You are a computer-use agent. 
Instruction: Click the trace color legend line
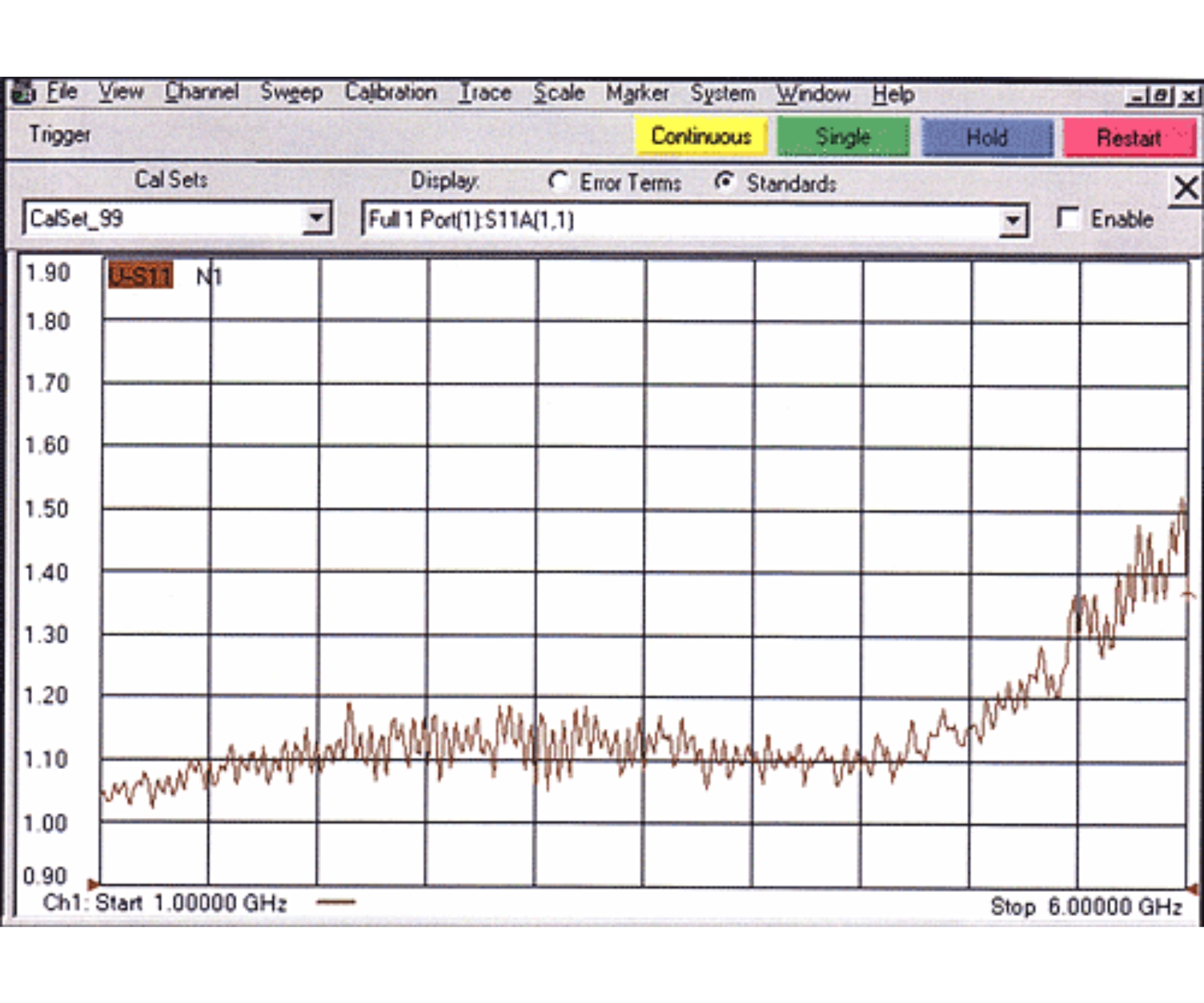pyautogui.click(x=336, y=902)
